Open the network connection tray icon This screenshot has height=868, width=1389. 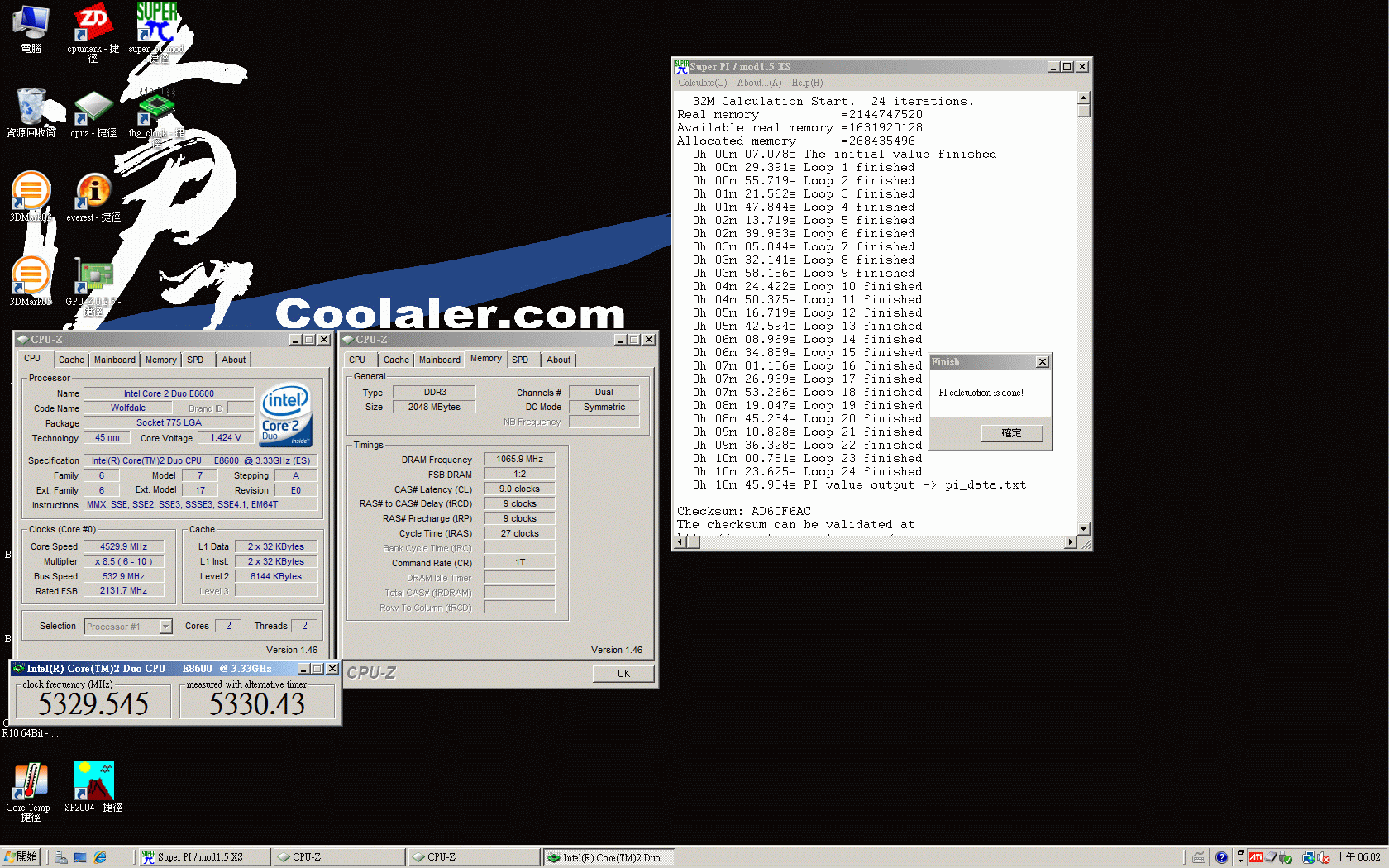click(x=1309, y=857)
